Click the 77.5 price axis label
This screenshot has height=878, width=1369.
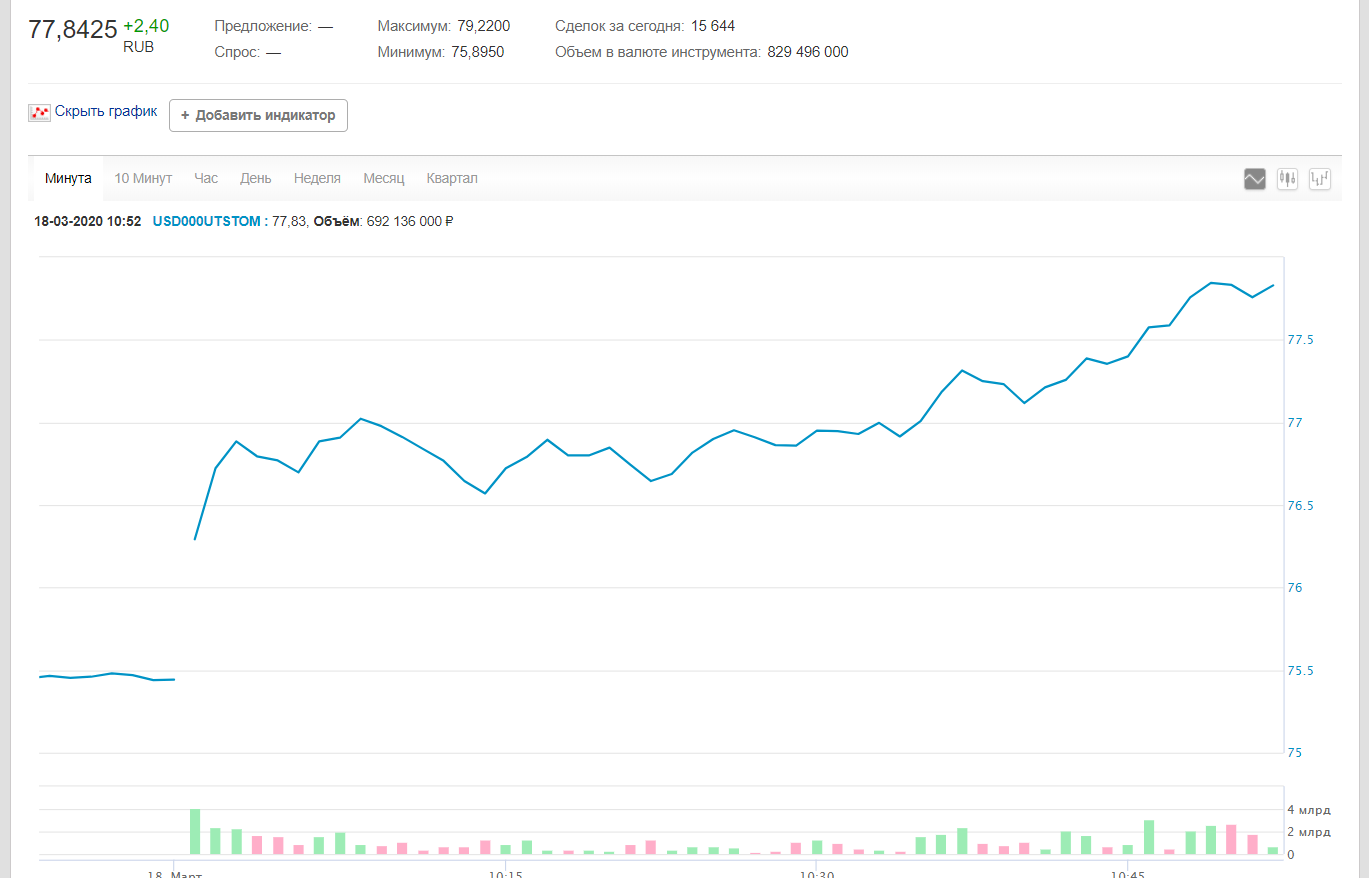click(1300, 340)
